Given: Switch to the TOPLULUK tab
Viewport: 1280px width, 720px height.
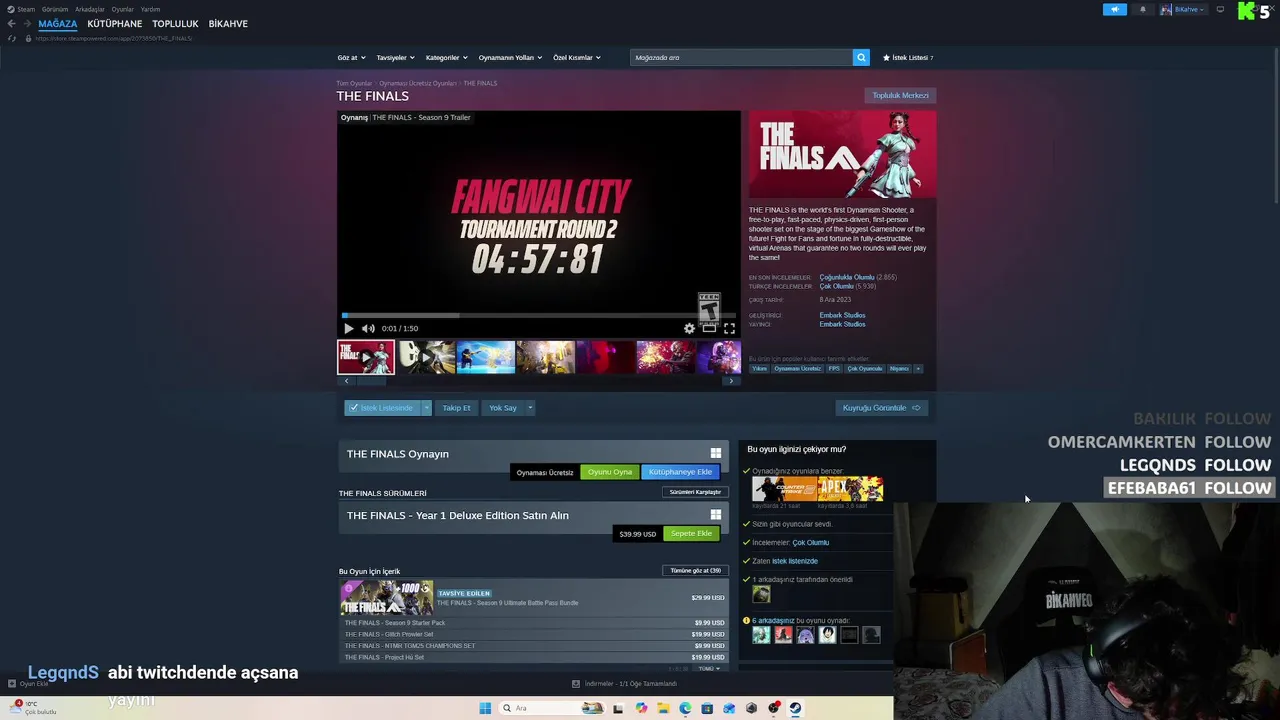Looking at the screenshot, I should 175,23.
